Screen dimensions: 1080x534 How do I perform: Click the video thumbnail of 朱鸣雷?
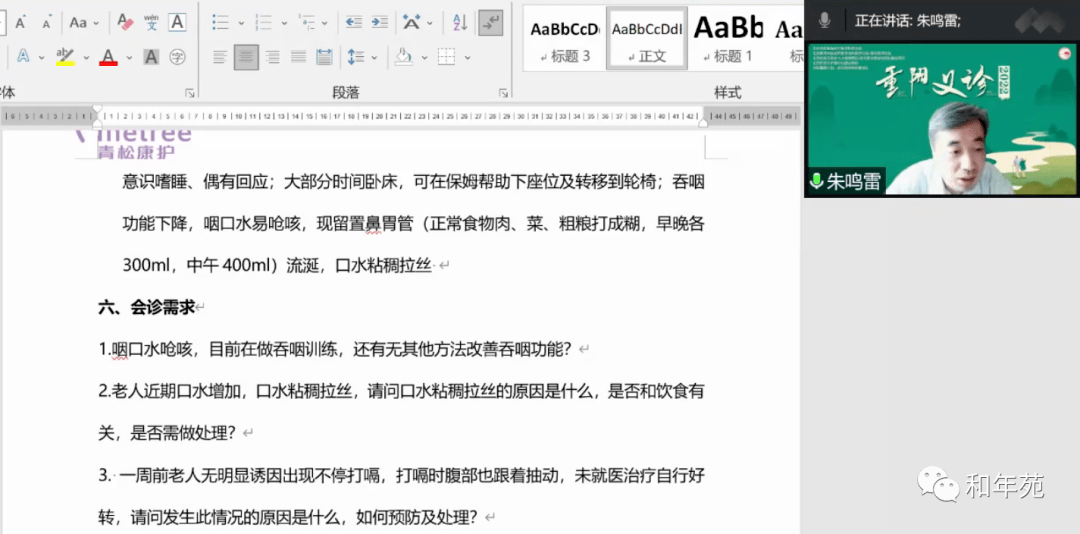pyautogui.click(x=941, y=119)
